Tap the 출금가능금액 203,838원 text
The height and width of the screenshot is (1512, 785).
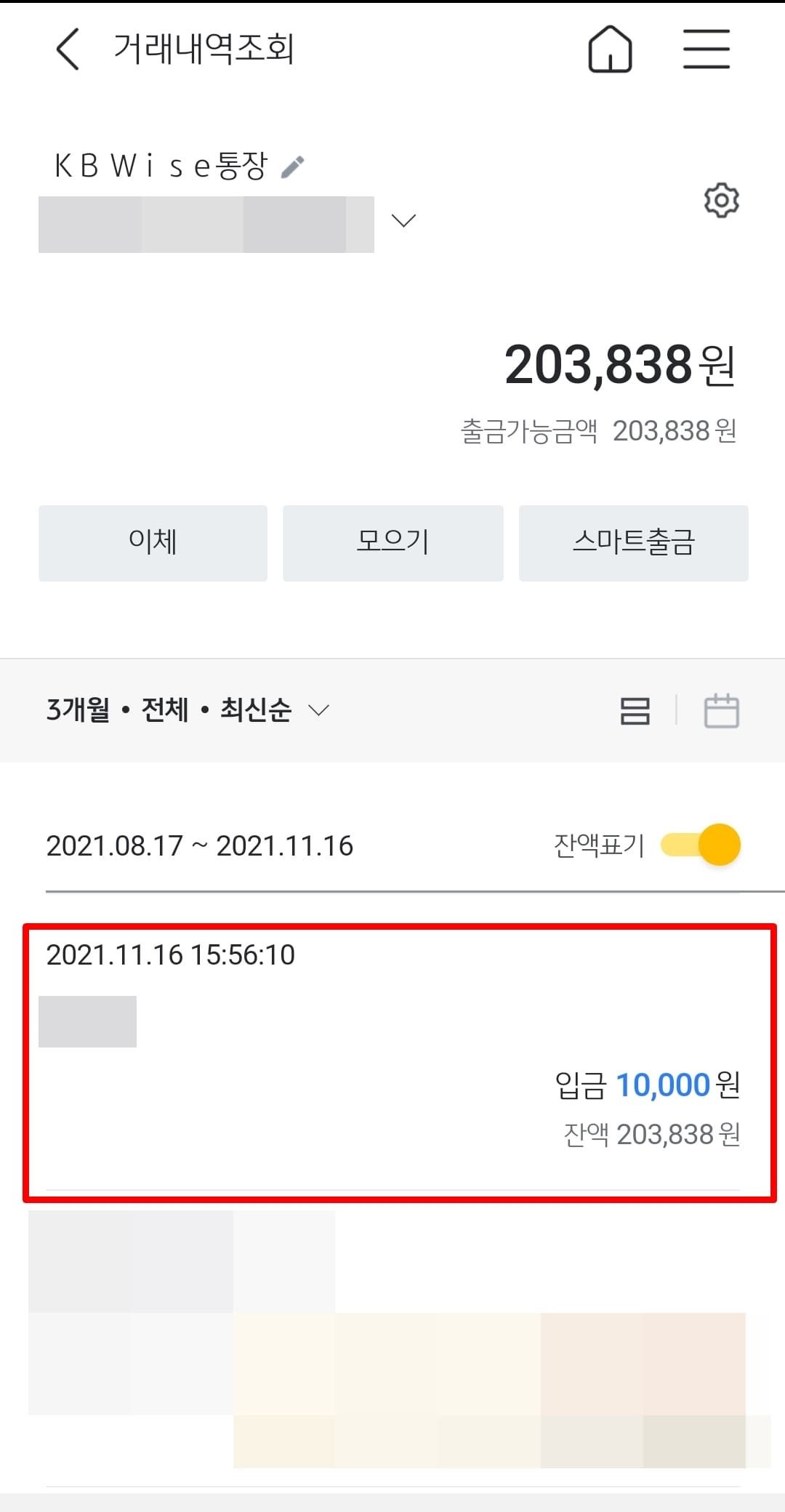pyautogui.click(x=598, y=431)
